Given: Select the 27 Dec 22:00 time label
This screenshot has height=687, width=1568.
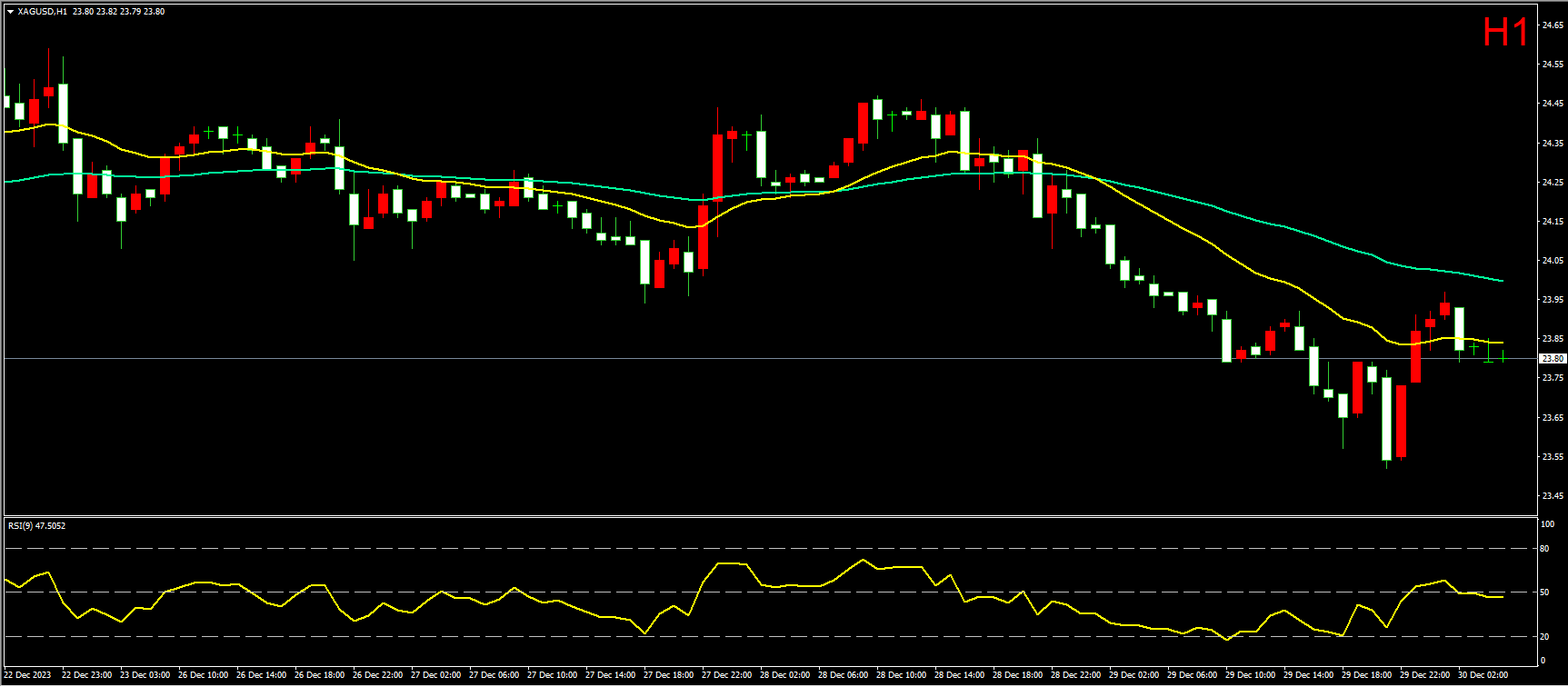Looking at the screenshot, I should click(x=726, y=675).
